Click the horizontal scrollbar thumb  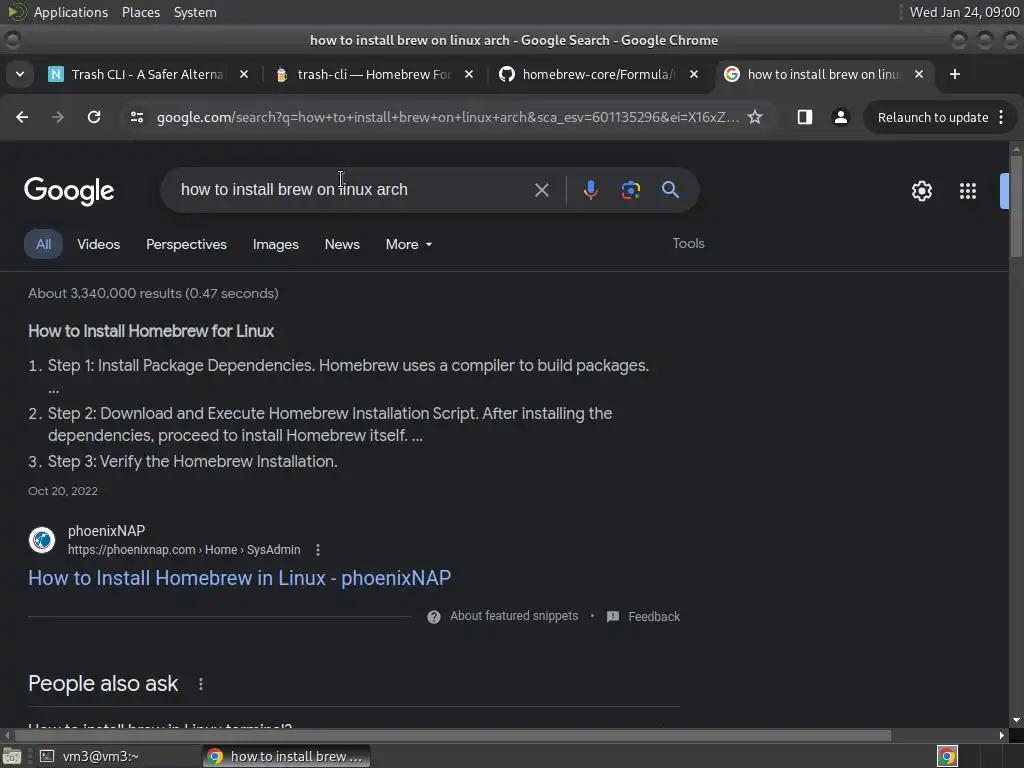(453, 735)
